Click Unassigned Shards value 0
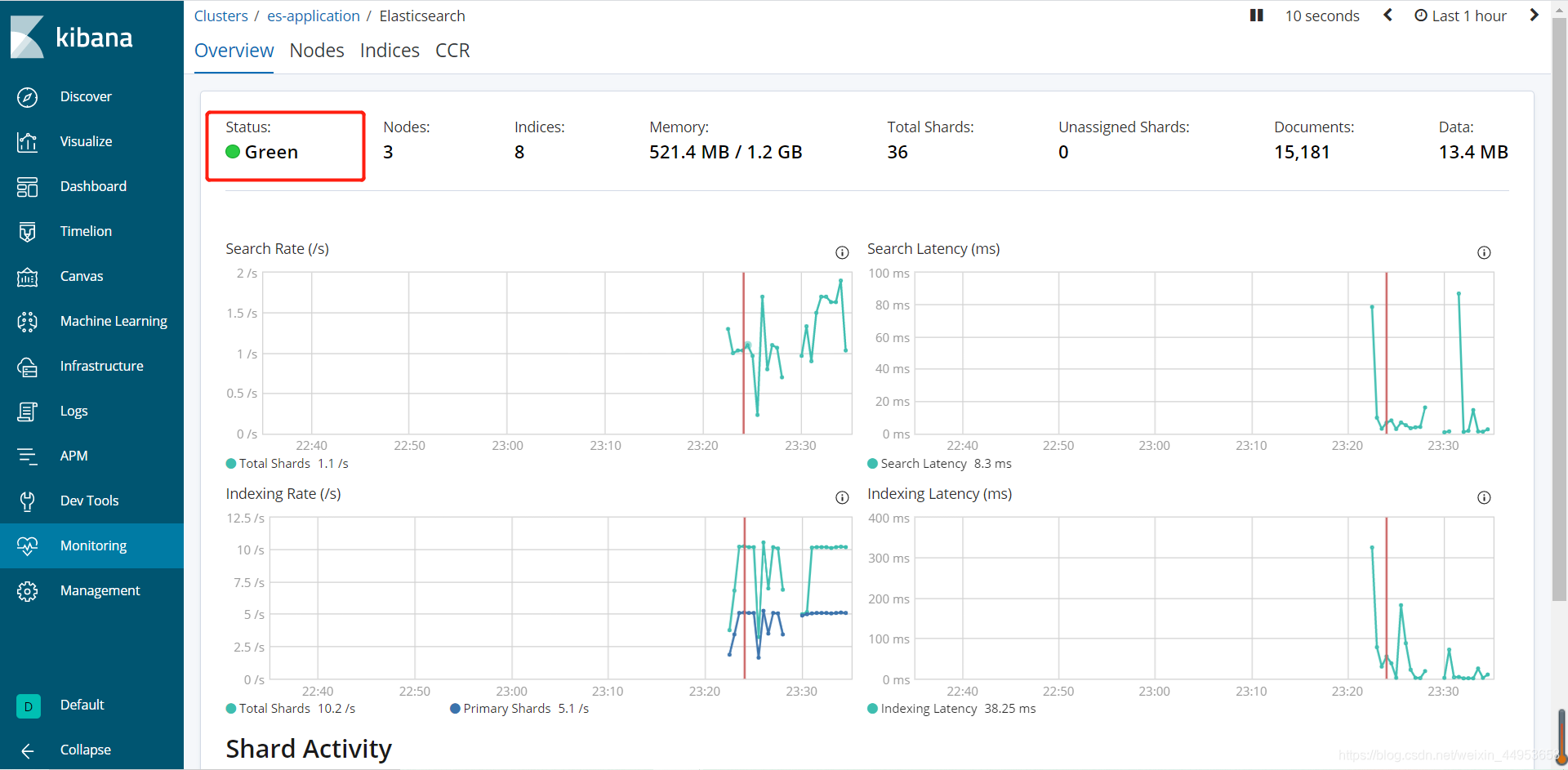 [x=1063, y=153]
